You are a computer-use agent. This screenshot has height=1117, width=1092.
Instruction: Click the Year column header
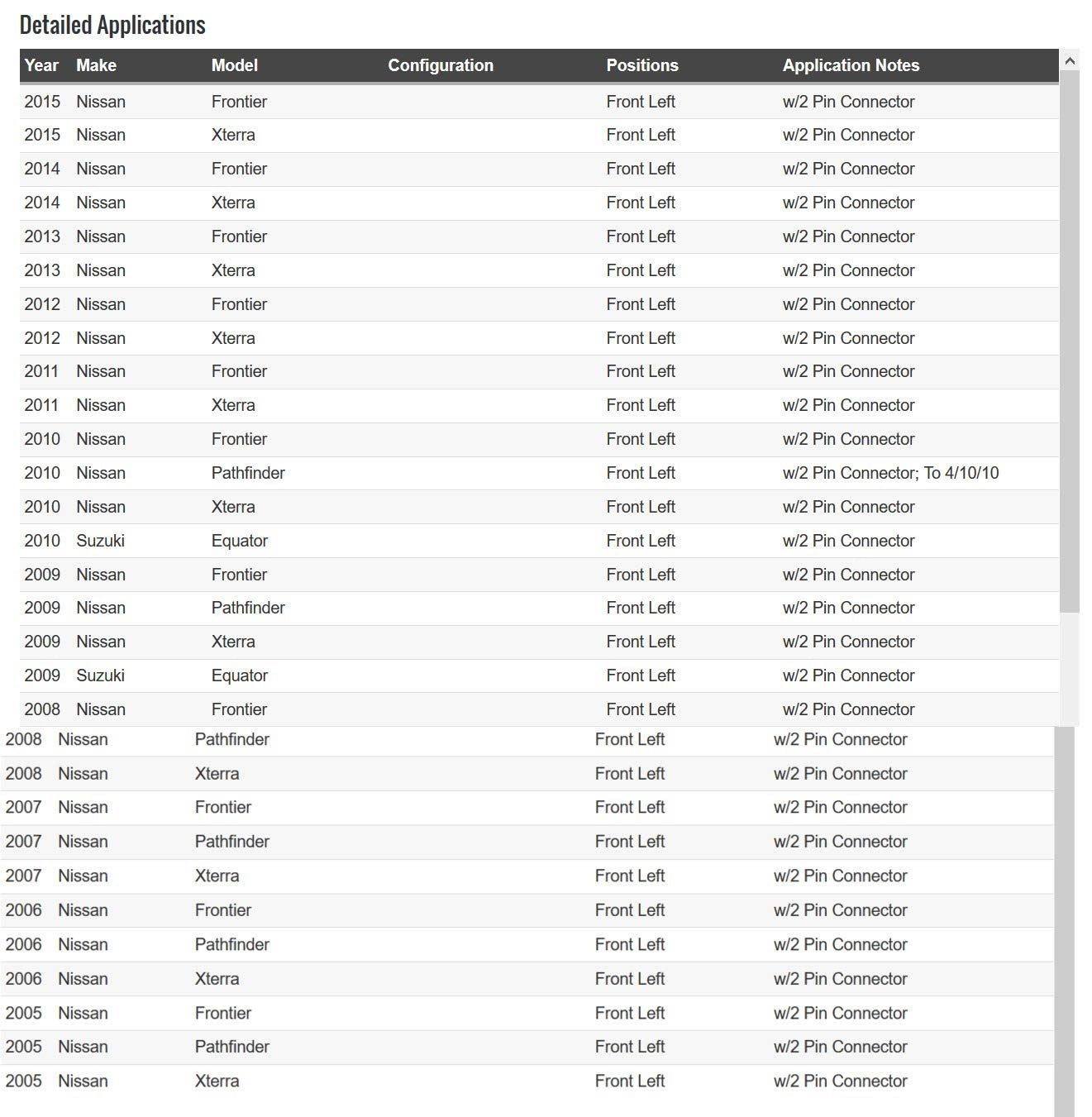click(41, 65)
